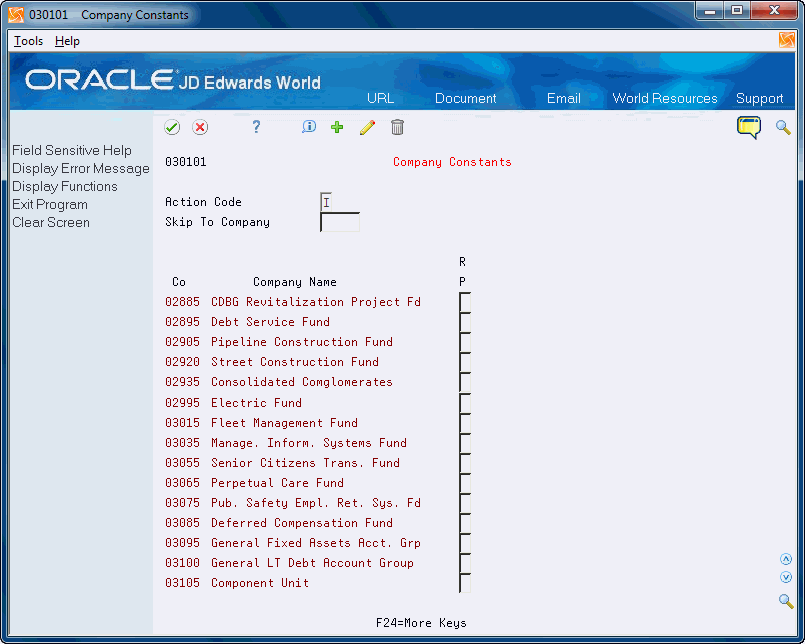
Task: Click RP field for Senior Citizens Trans. Fund
Action: [x=465, y=463]
